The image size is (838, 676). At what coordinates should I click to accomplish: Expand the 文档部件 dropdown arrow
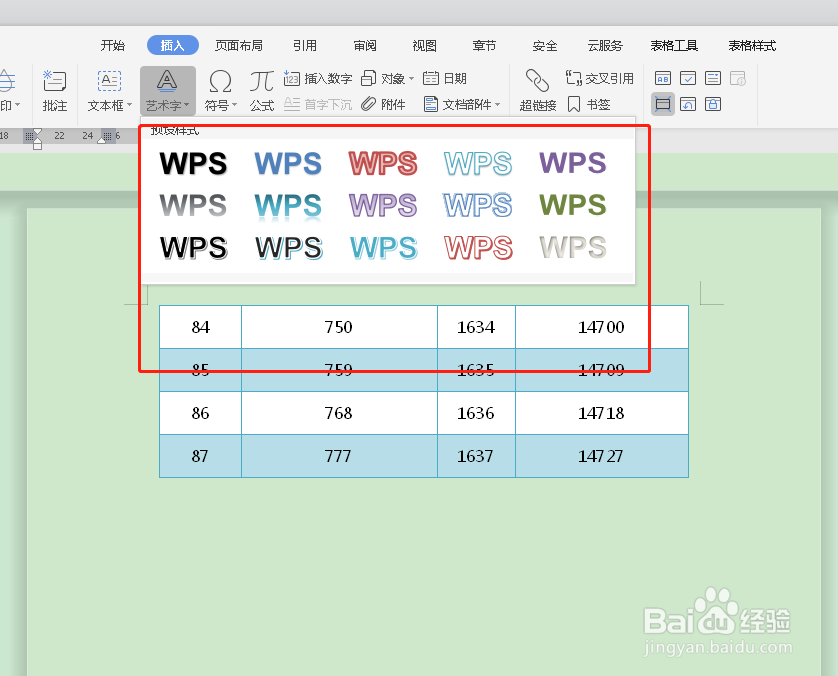498,104
